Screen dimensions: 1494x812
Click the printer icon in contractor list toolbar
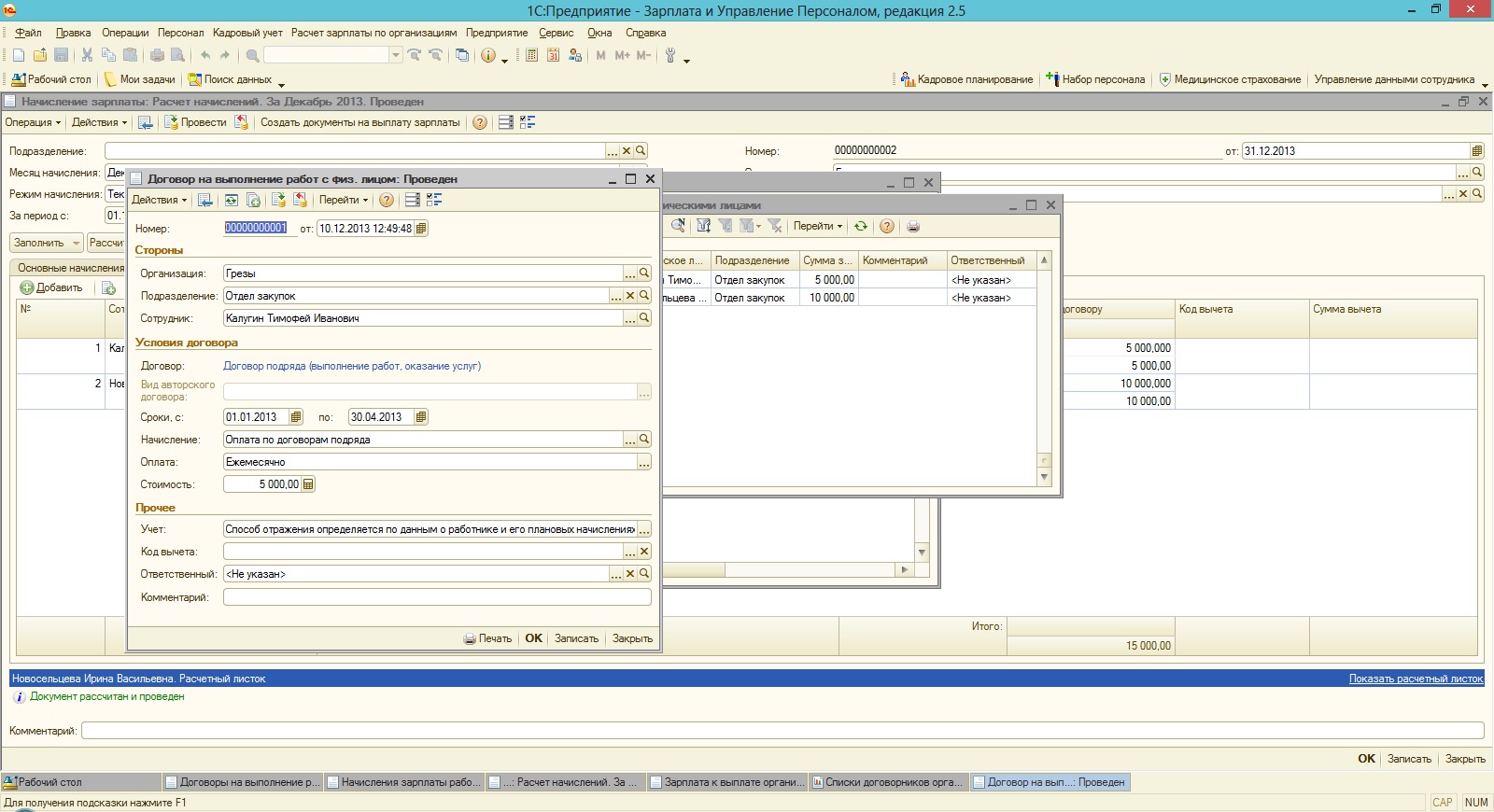(x=913, y=226)
